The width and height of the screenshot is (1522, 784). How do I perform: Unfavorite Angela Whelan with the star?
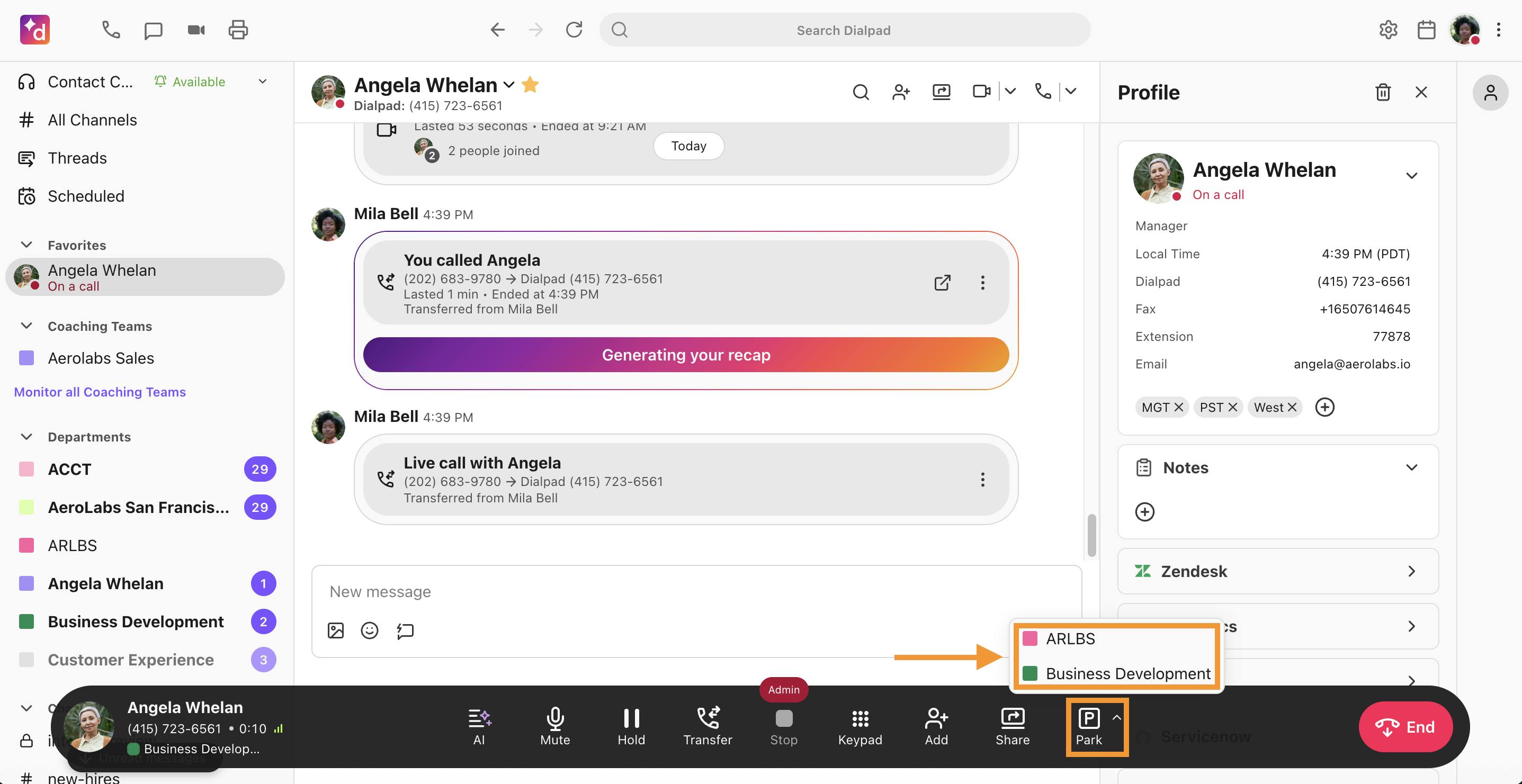[530, 85]
